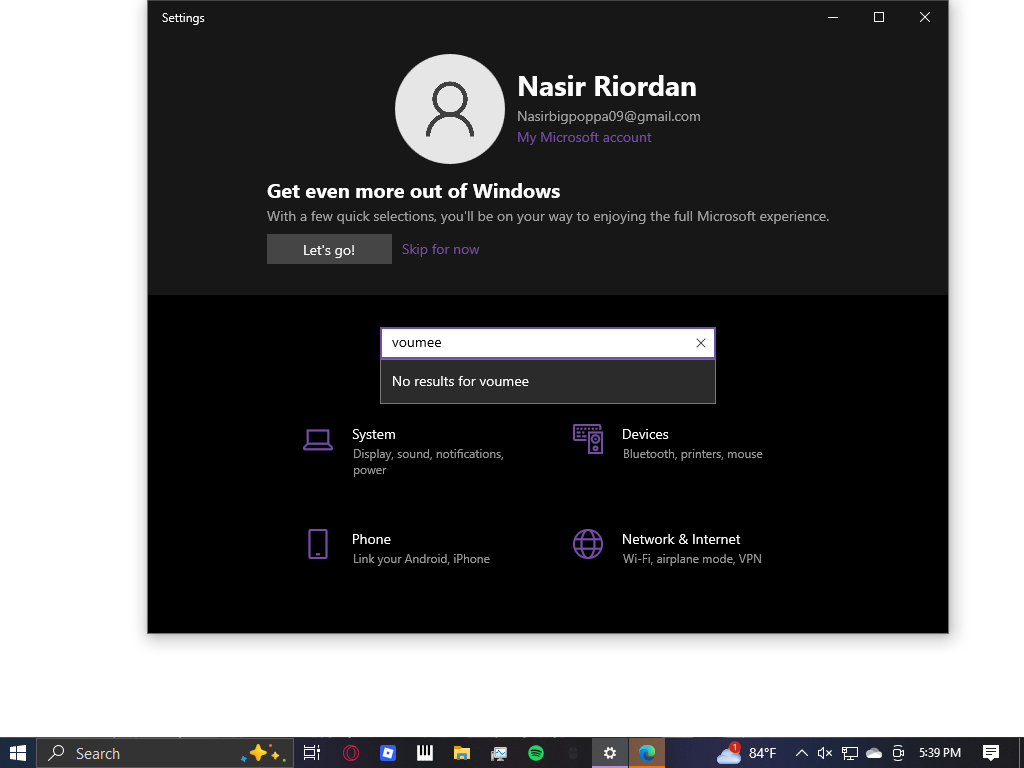
Task: Open the weather widget showing 84°F
Action: [746, 753]
